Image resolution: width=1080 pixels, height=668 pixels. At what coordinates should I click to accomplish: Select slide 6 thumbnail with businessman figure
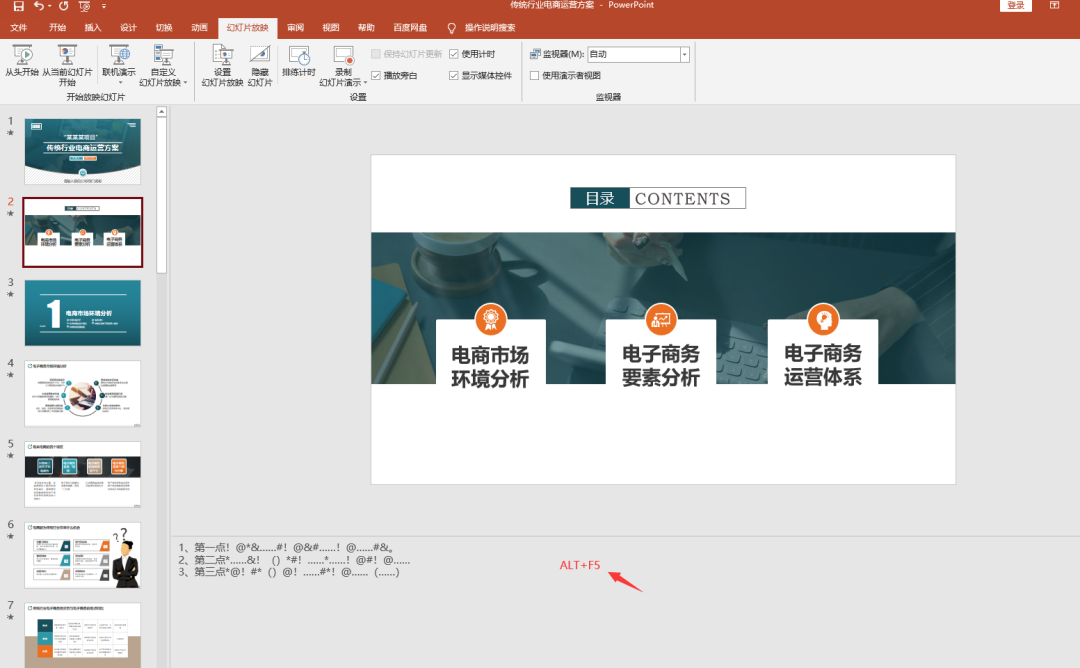[83, 555]
